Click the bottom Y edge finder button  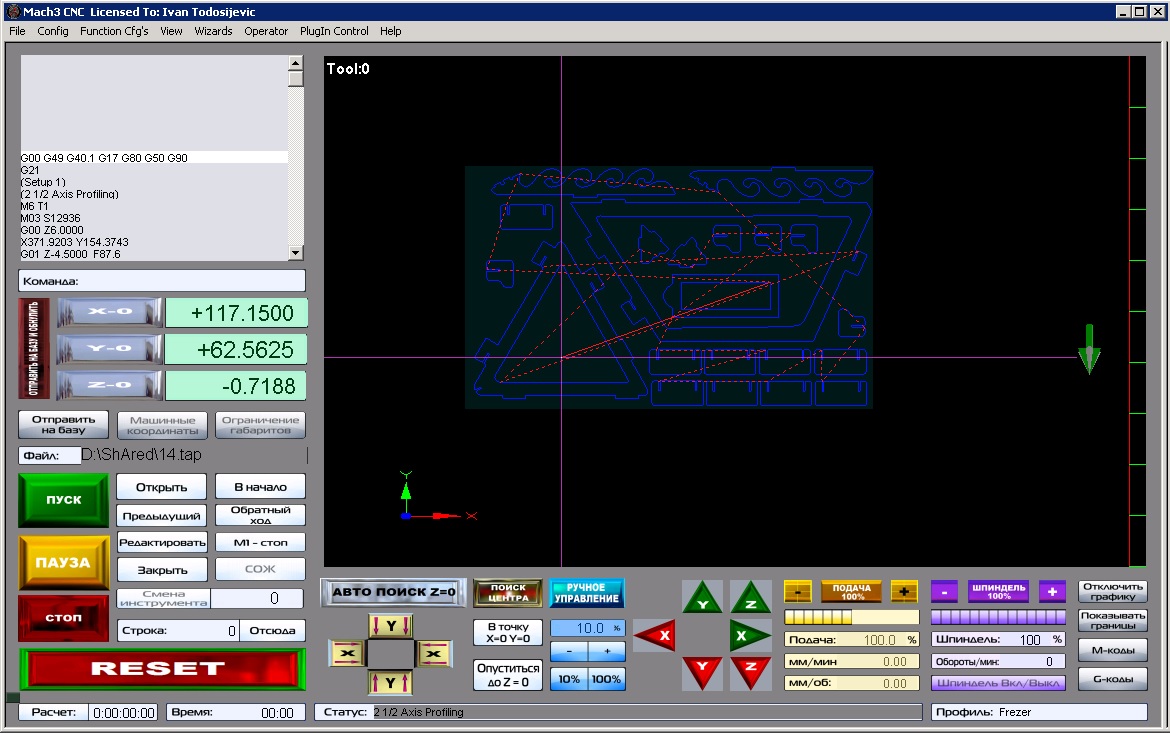[390, 682]
